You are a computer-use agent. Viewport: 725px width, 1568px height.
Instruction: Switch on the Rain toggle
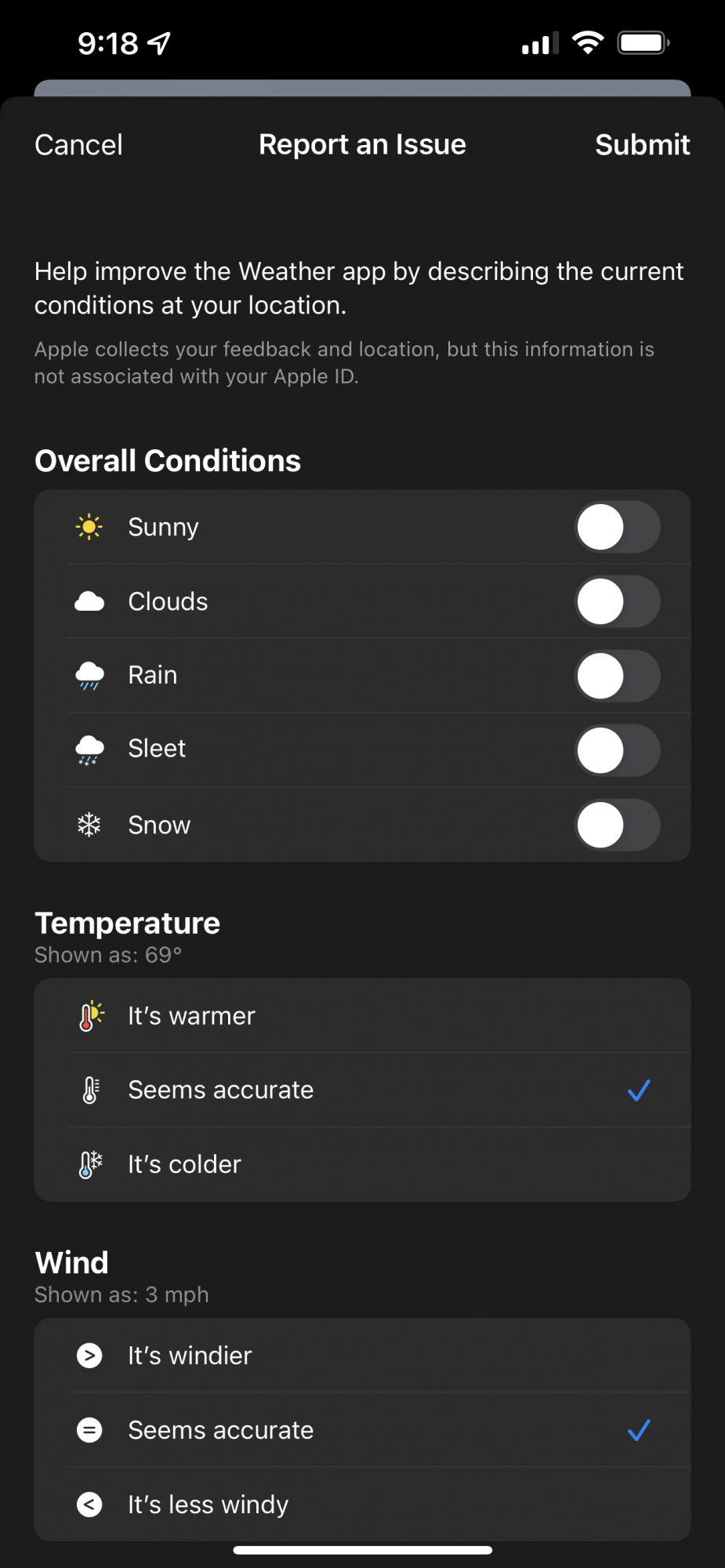pos(617,676)
